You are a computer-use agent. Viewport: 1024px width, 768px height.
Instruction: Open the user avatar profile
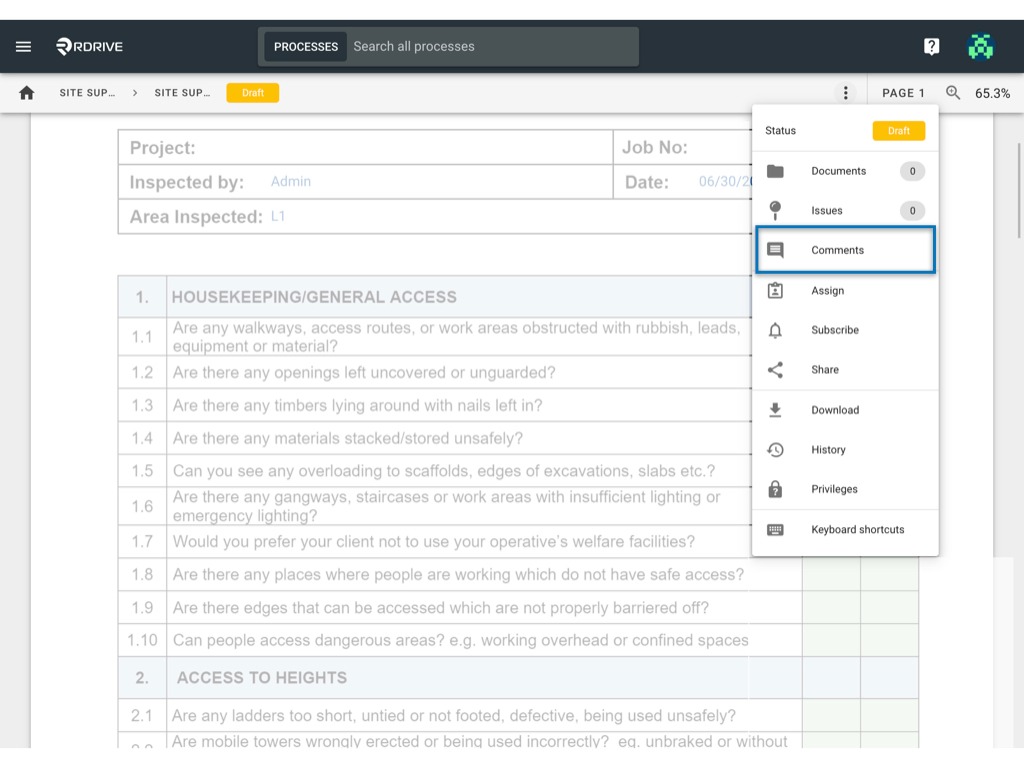click(980, 46)
